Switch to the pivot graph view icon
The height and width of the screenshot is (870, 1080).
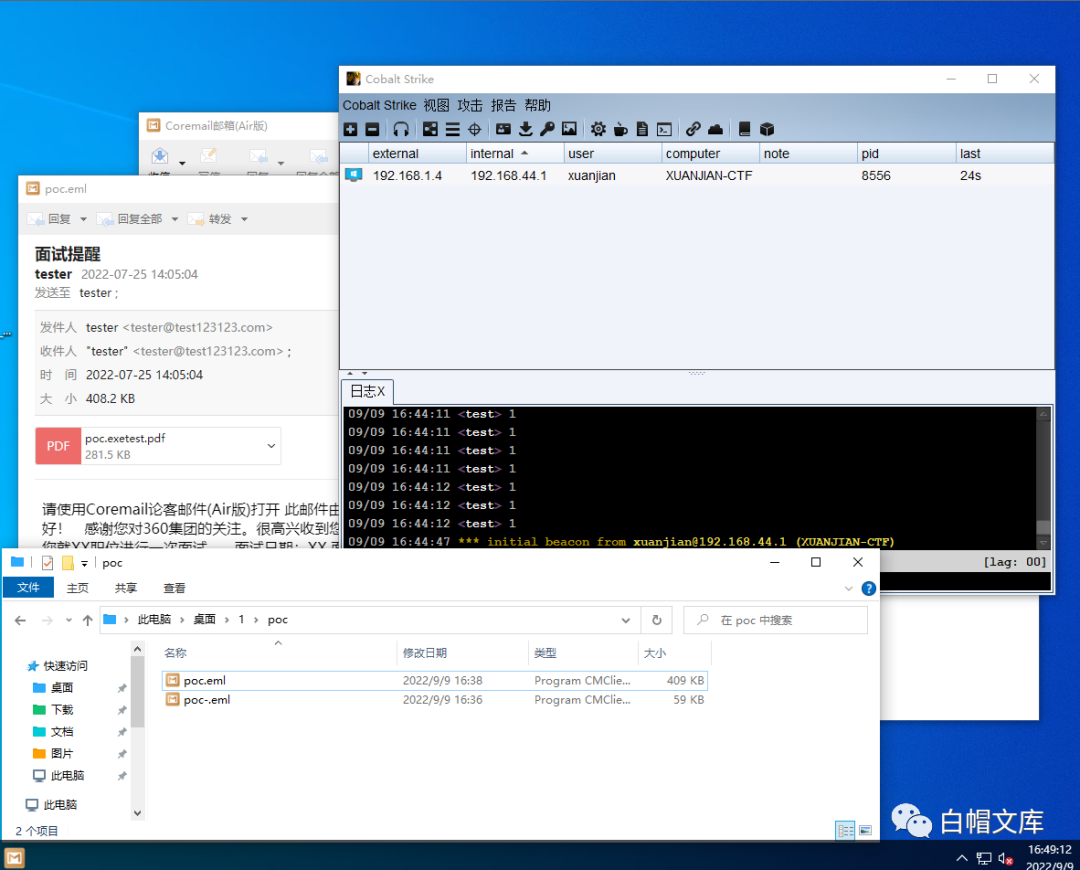430,129
